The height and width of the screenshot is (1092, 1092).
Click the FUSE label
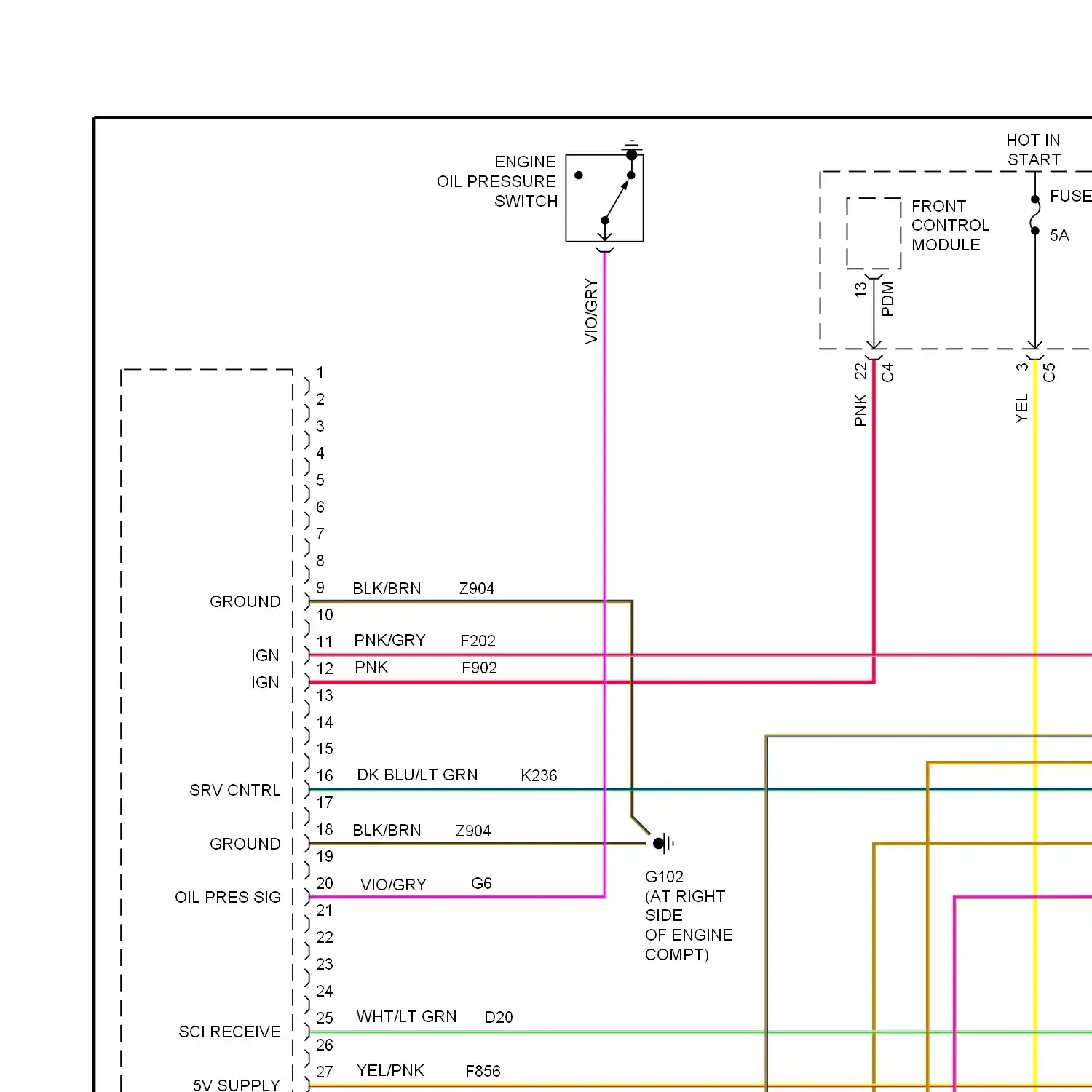(x=1071, y=197)
